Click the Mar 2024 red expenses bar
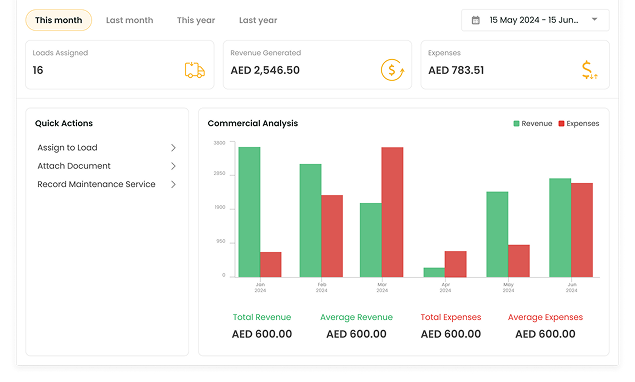 392,212
